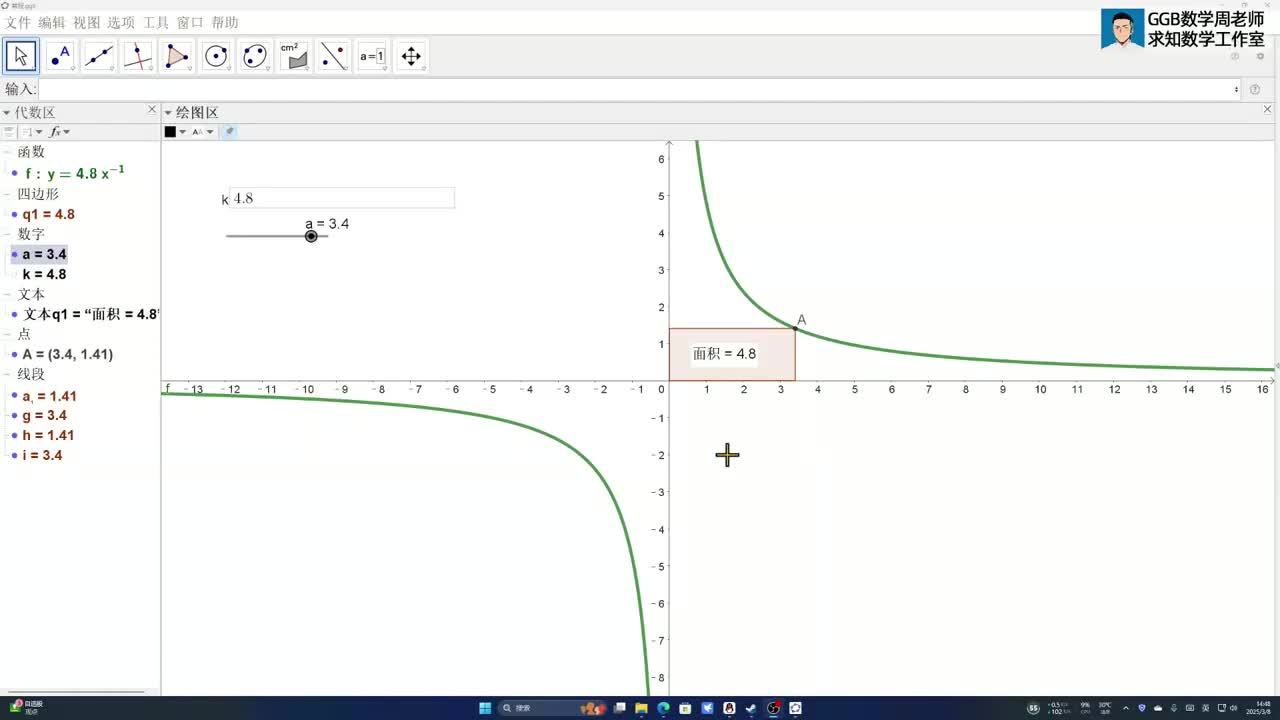
Task: Open the Windows Start menu
Action: tap(485, 708)
